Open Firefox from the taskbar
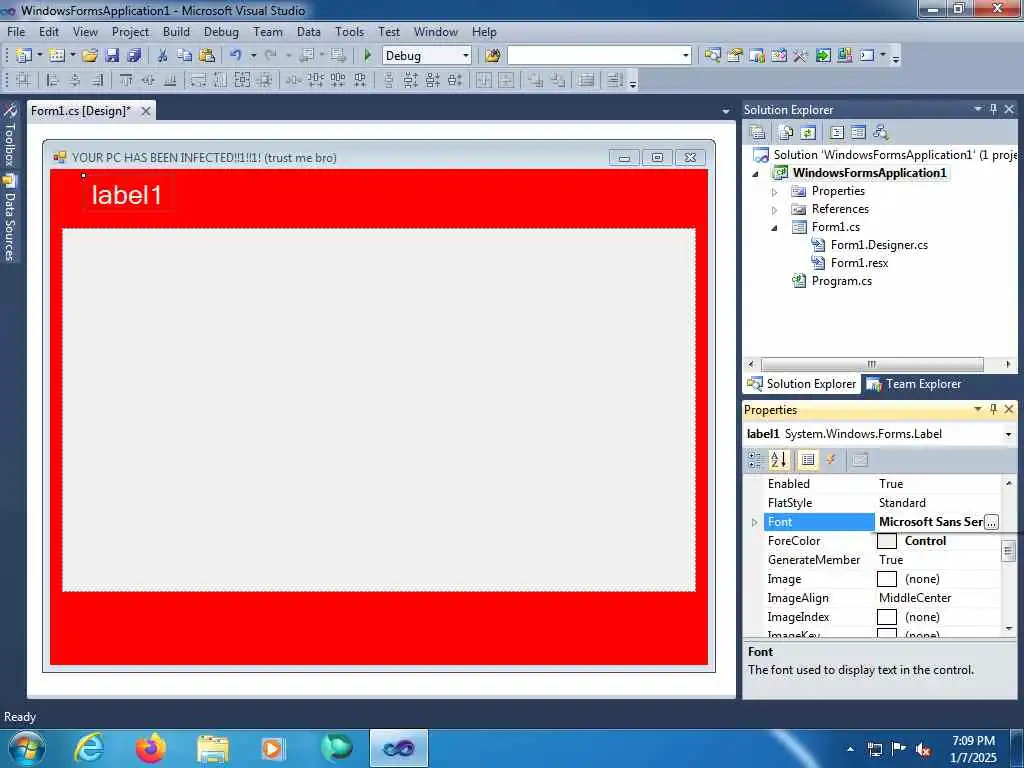Screen dimensions: 1024x768 coord(150,748)
